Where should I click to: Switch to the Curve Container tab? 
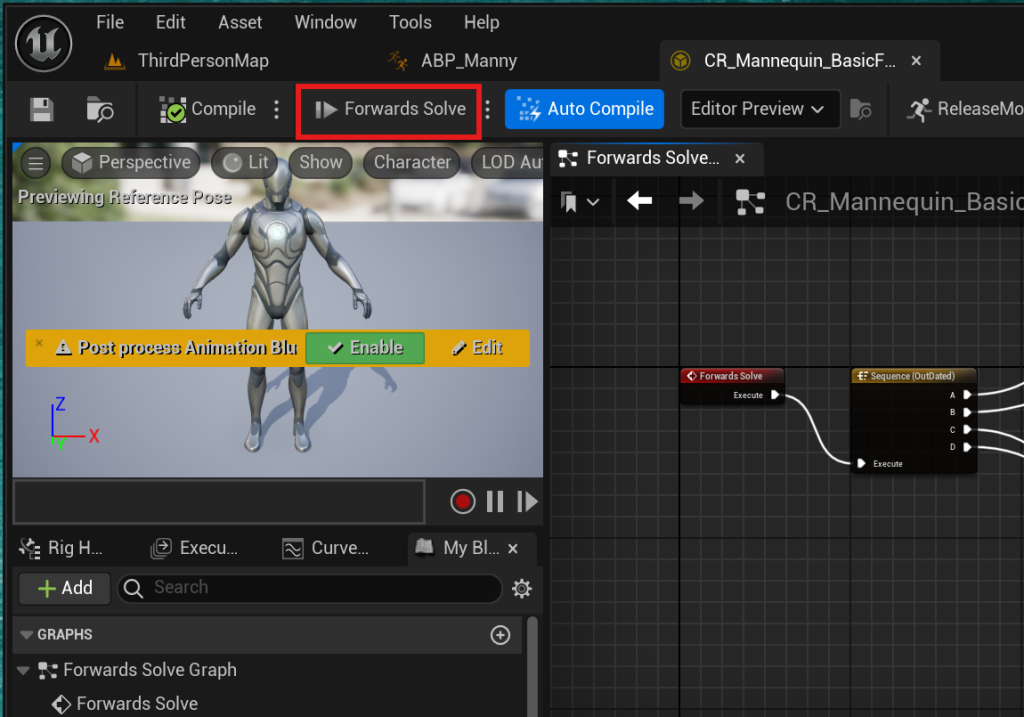point(326,548)
